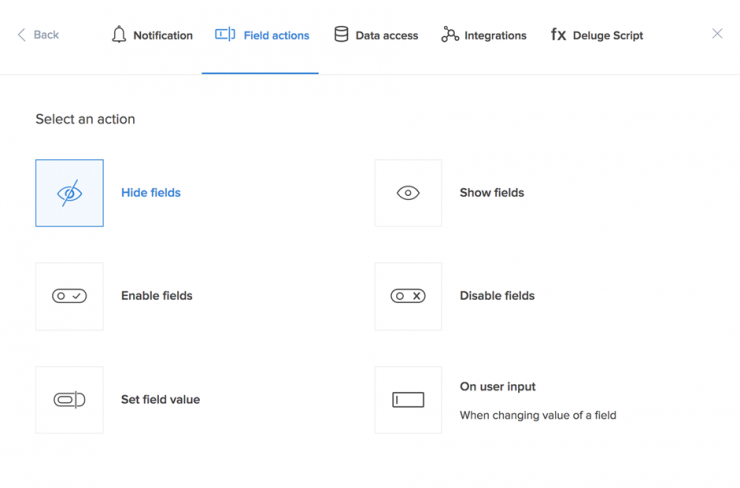This screenshot has width=740, height=488.
Task: Click the Field actions tab icon
Action: [225, 34]
